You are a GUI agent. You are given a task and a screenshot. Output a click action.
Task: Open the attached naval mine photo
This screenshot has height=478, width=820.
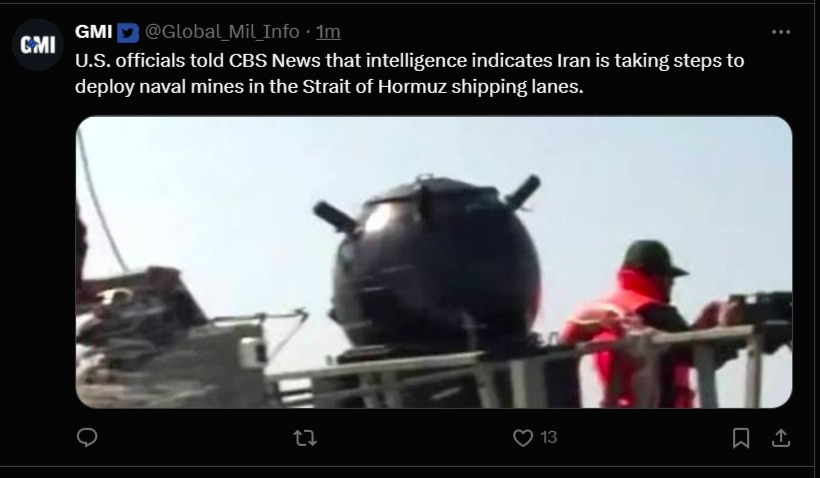434,262
